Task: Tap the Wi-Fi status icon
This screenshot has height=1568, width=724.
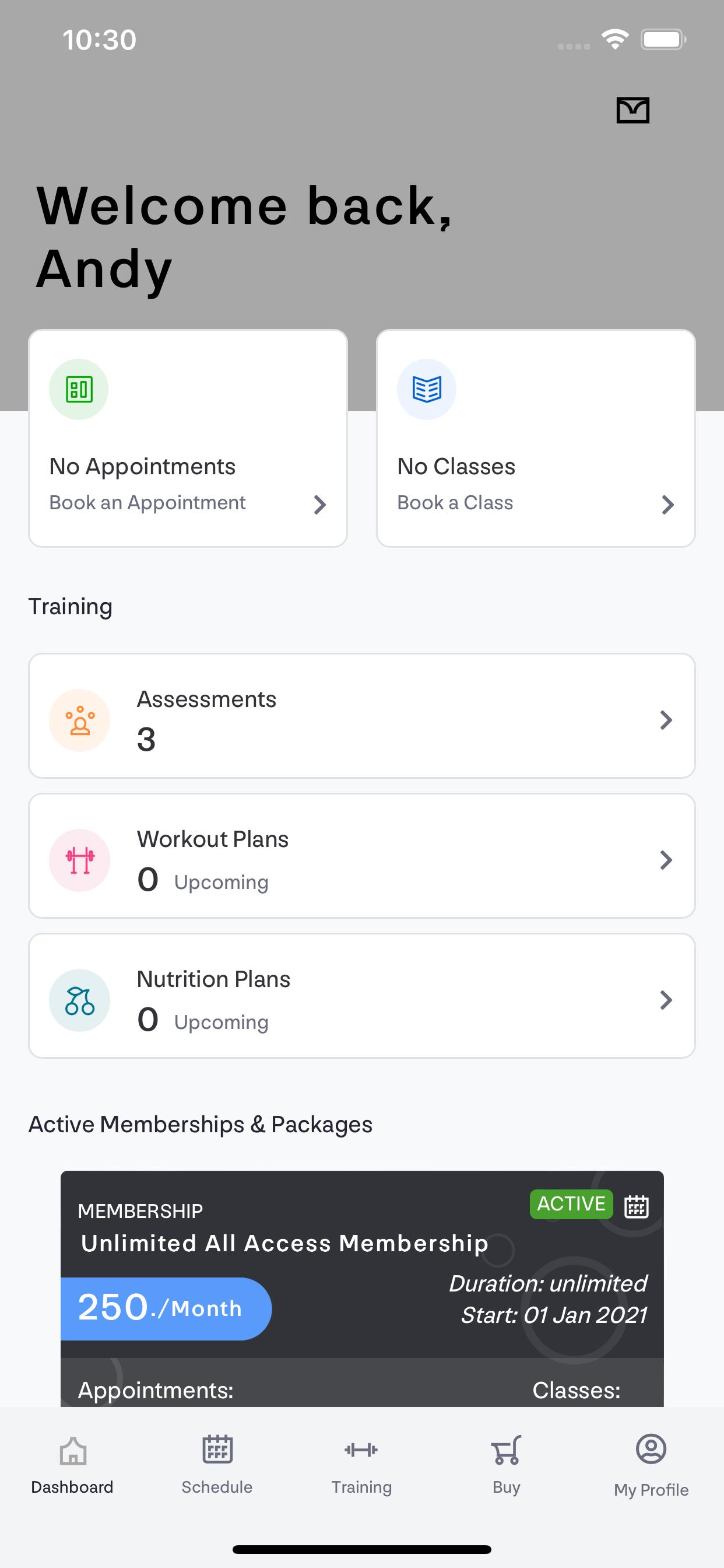Action: 615,40
